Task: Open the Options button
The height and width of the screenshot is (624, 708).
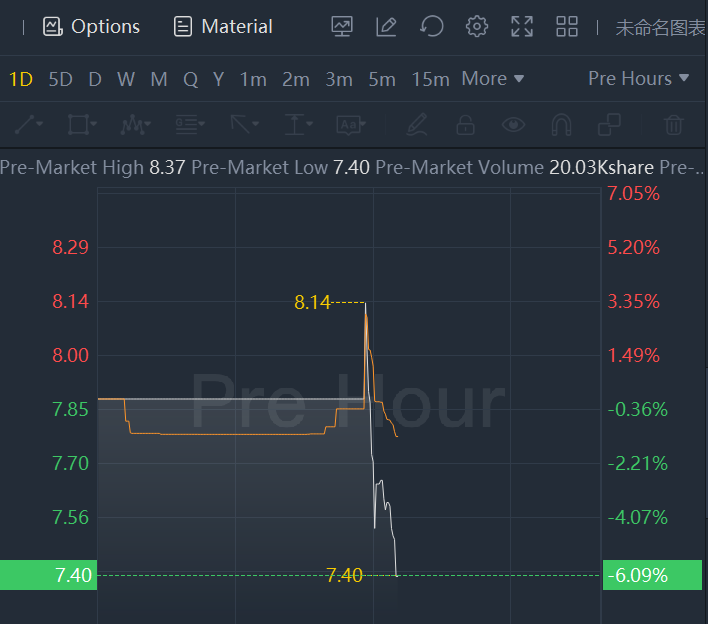Action: click(x=91, y=27)
